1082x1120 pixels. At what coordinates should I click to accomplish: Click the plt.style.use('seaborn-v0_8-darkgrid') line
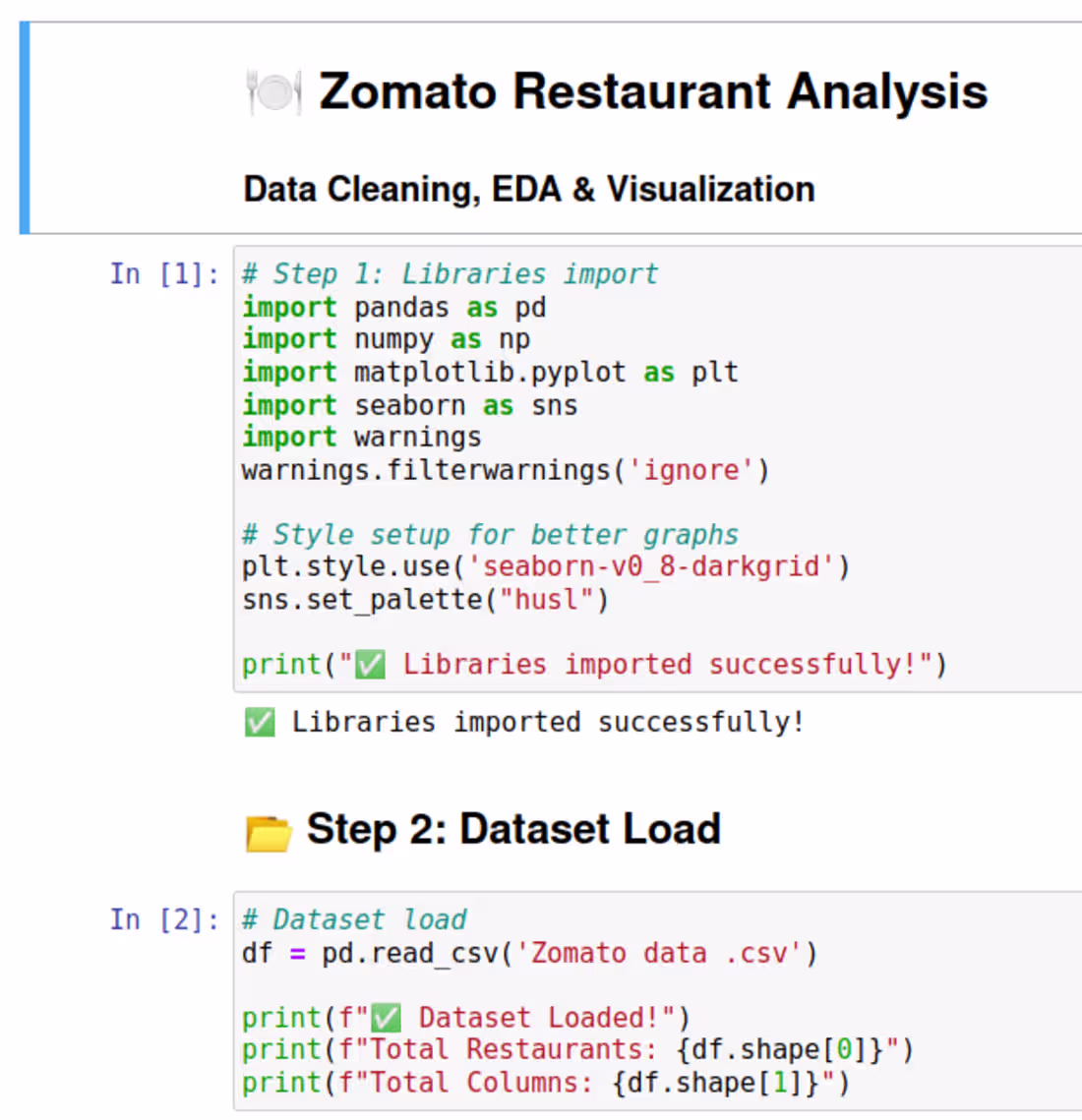click(x=546, y=566)
